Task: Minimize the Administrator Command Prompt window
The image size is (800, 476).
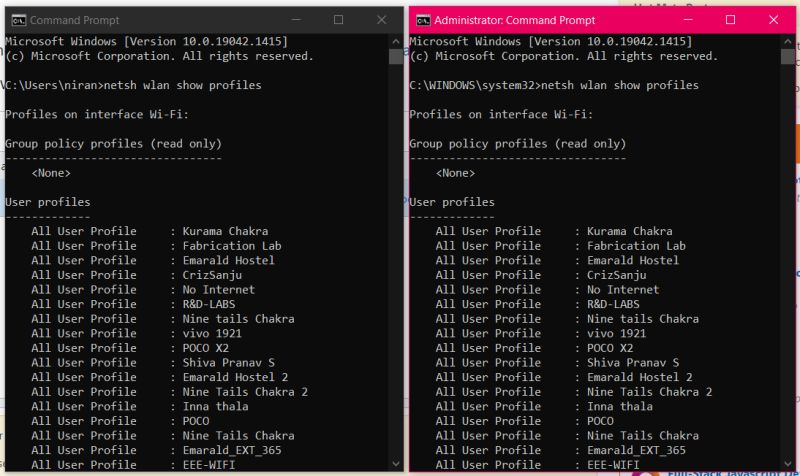Action: 688,20
